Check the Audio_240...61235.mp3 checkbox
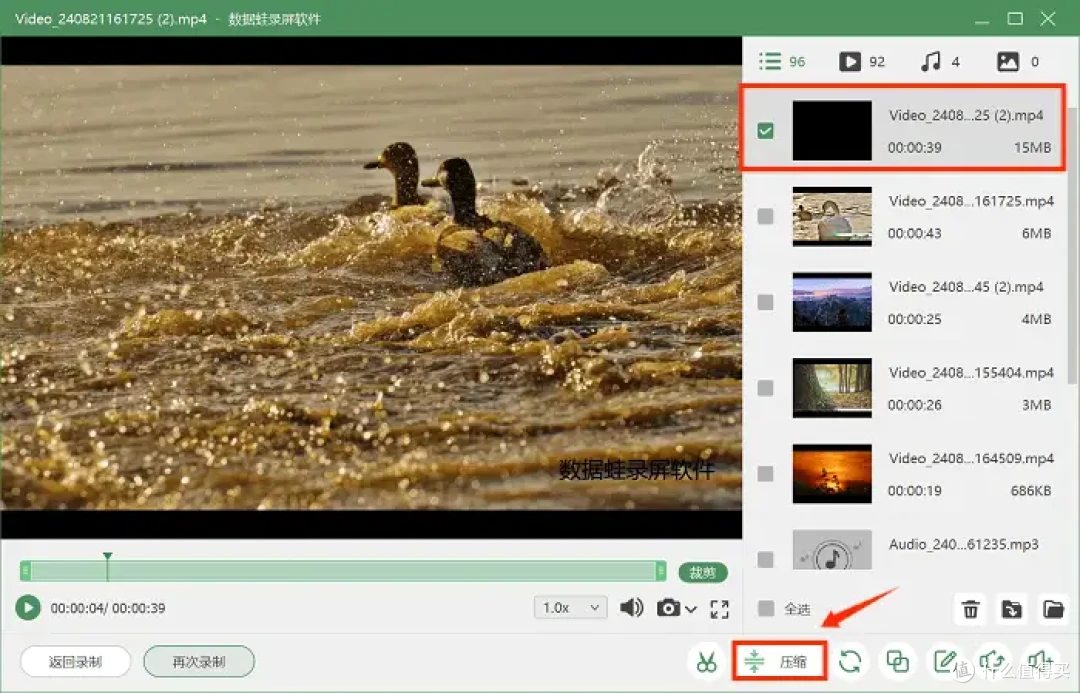The height and width of the screenshot is (693, 1080). point(765,559)
